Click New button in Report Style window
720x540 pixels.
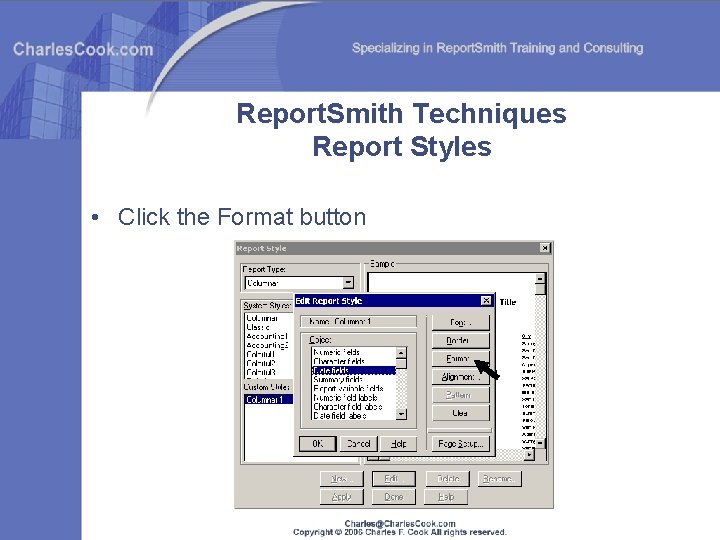342,479
